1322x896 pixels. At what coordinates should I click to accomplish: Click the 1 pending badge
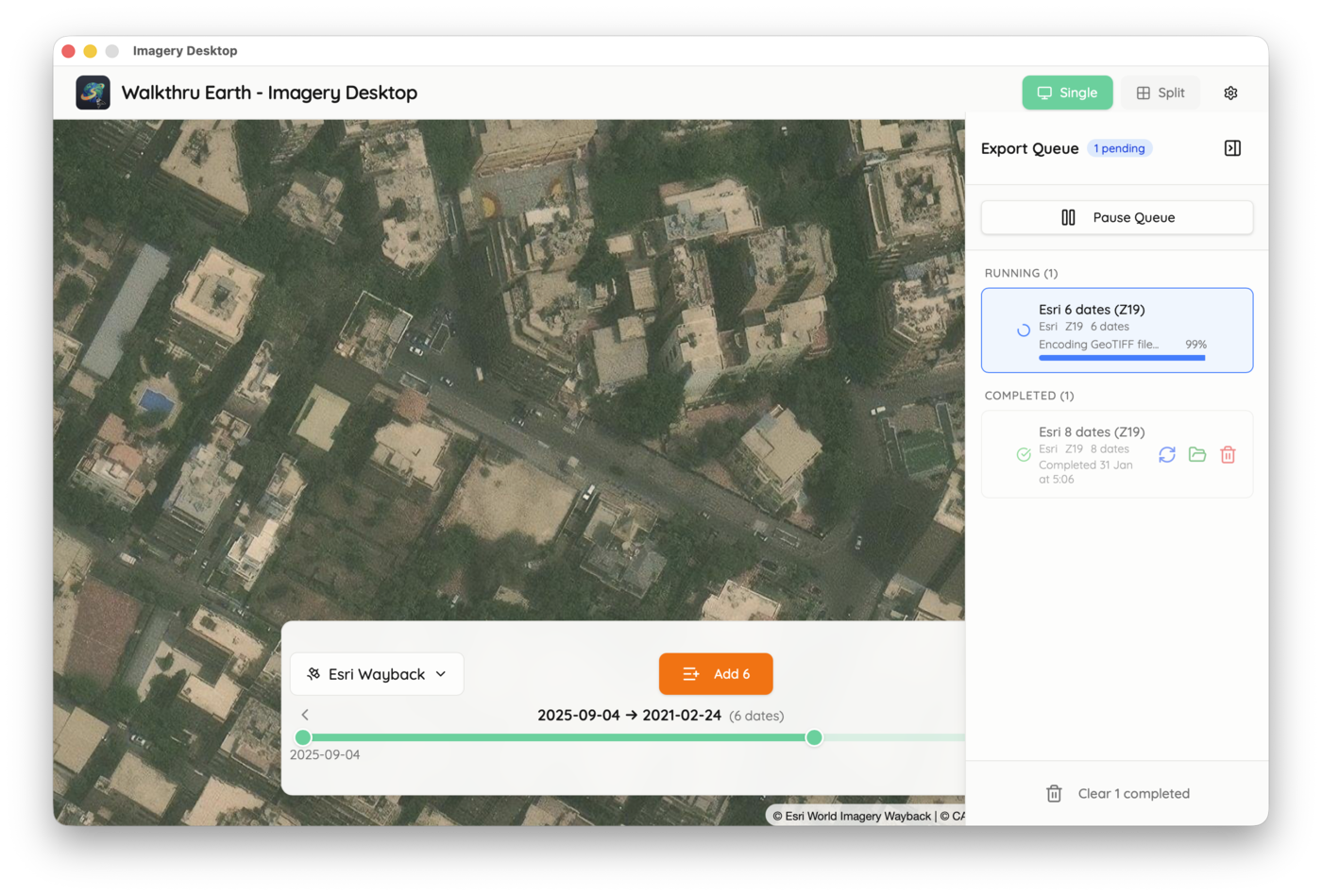point(1119,148)
